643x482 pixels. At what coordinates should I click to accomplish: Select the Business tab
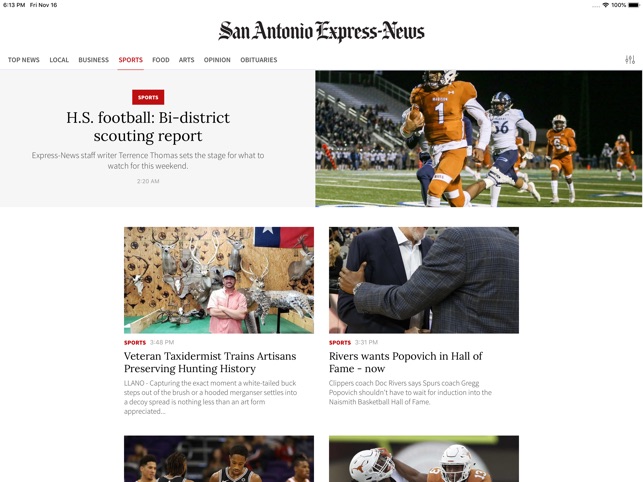[93, 60]
